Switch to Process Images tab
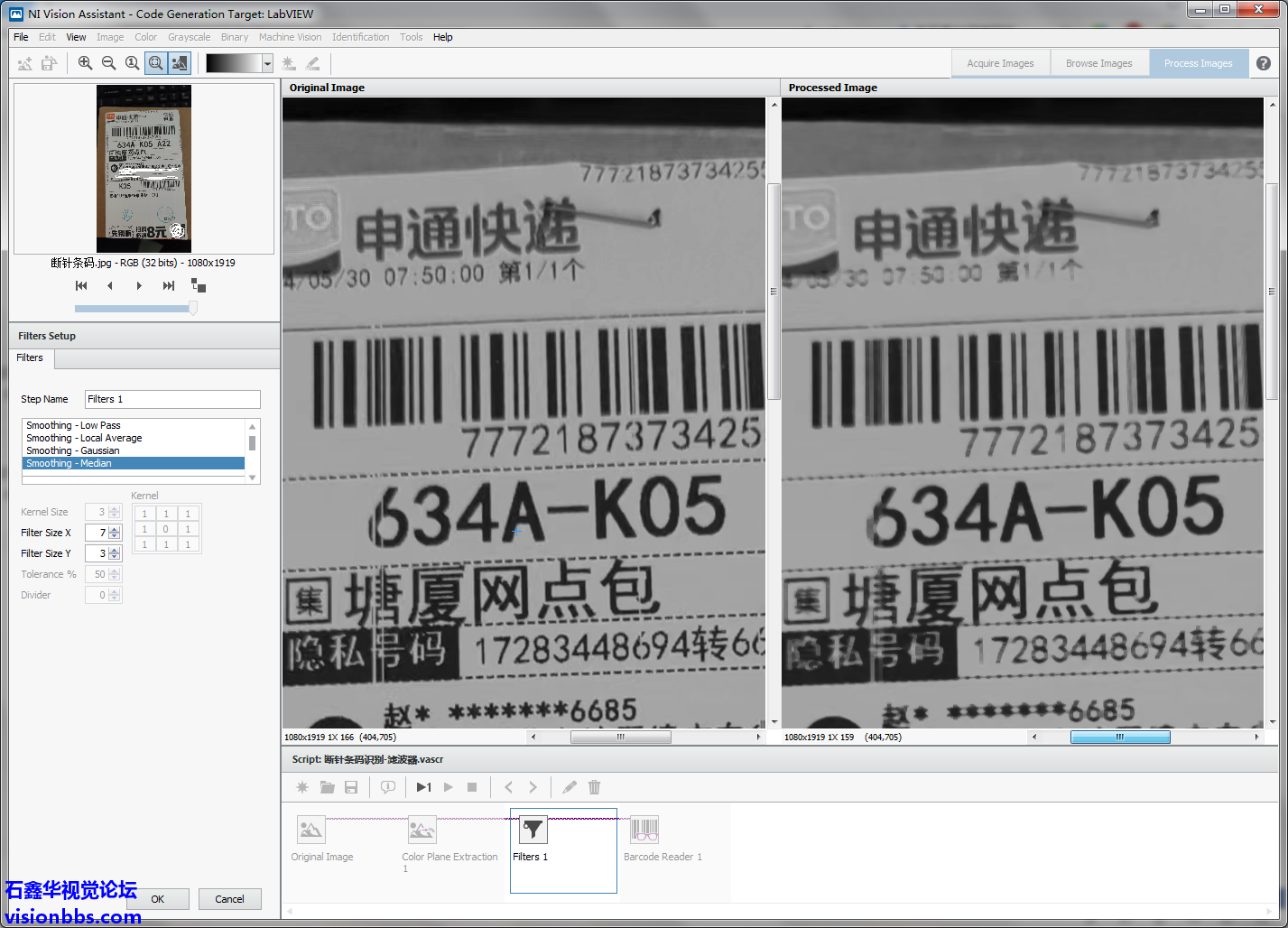The height and width of the screenshot is (928, 1288). click(1198, 63)
